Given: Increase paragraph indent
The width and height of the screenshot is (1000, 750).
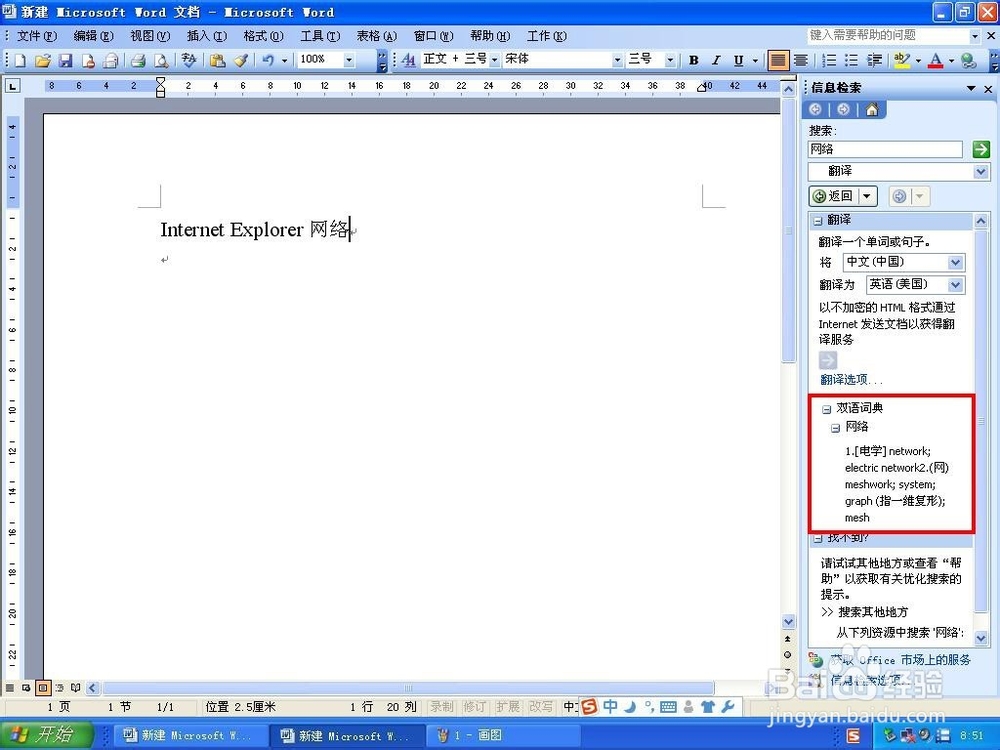Looking at the screenshot, I should (x=874, y=60).
